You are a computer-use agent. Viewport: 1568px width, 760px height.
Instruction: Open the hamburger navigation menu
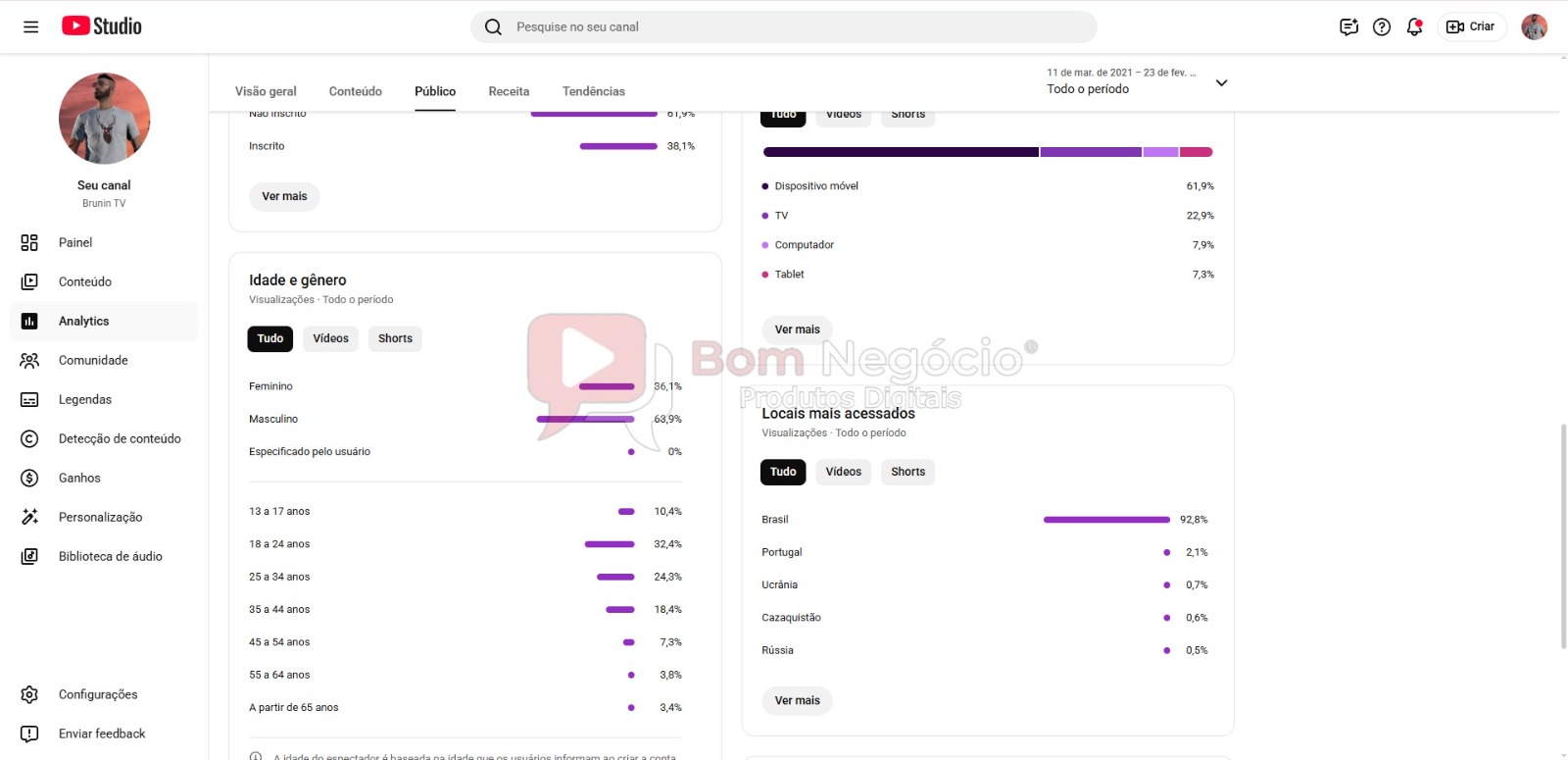pyautogui.click(x=30, y=26)
